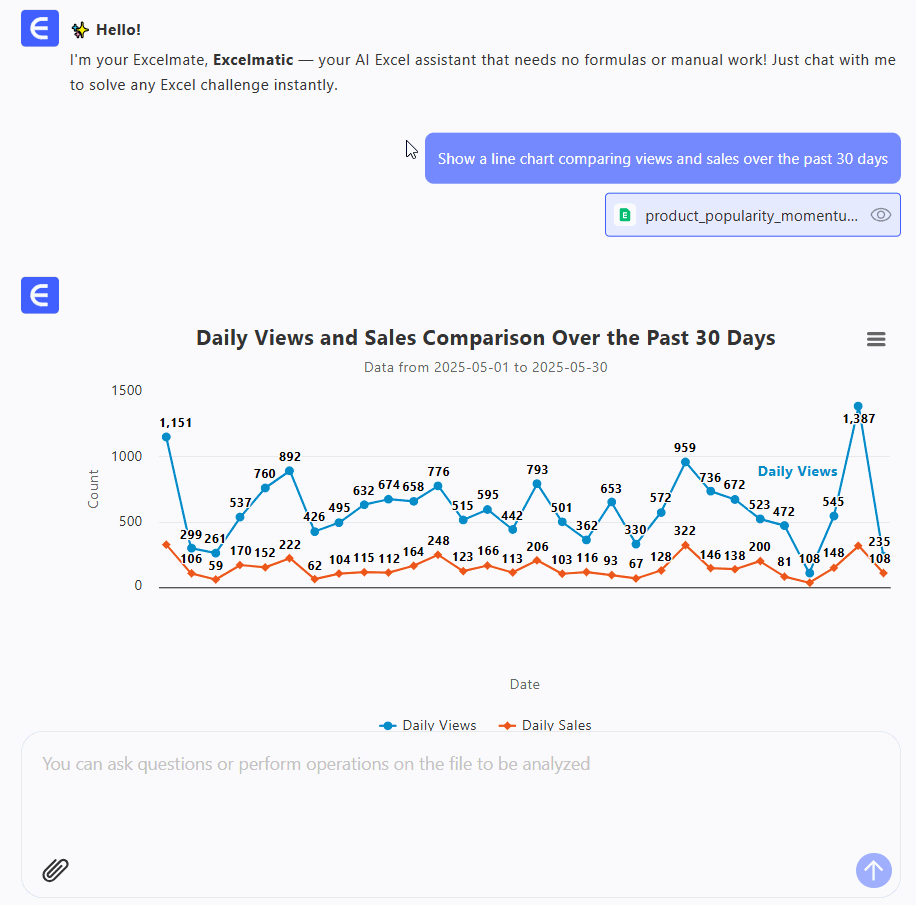Click the Excelmatic avatar above the chart
The image size is (916, 905).
click(40, 295)
